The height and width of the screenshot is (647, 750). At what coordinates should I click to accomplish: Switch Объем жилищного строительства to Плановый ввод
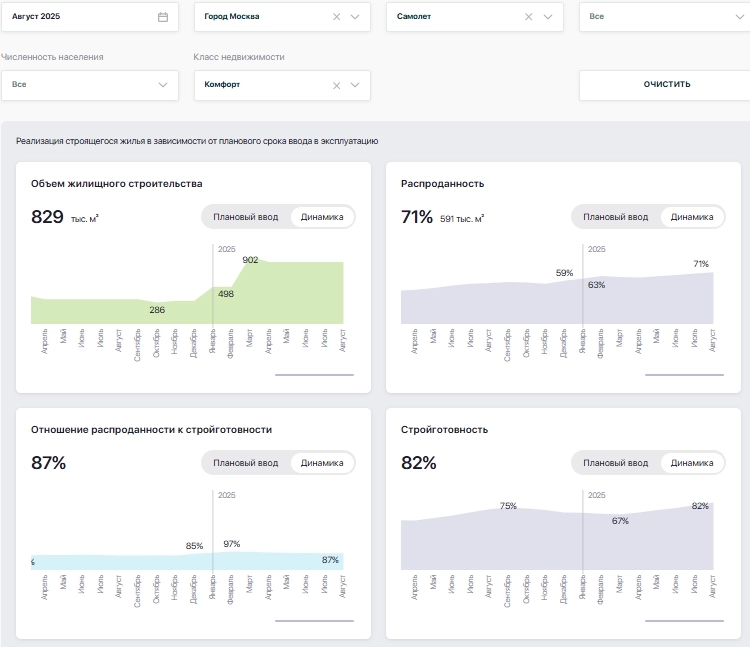246,217
